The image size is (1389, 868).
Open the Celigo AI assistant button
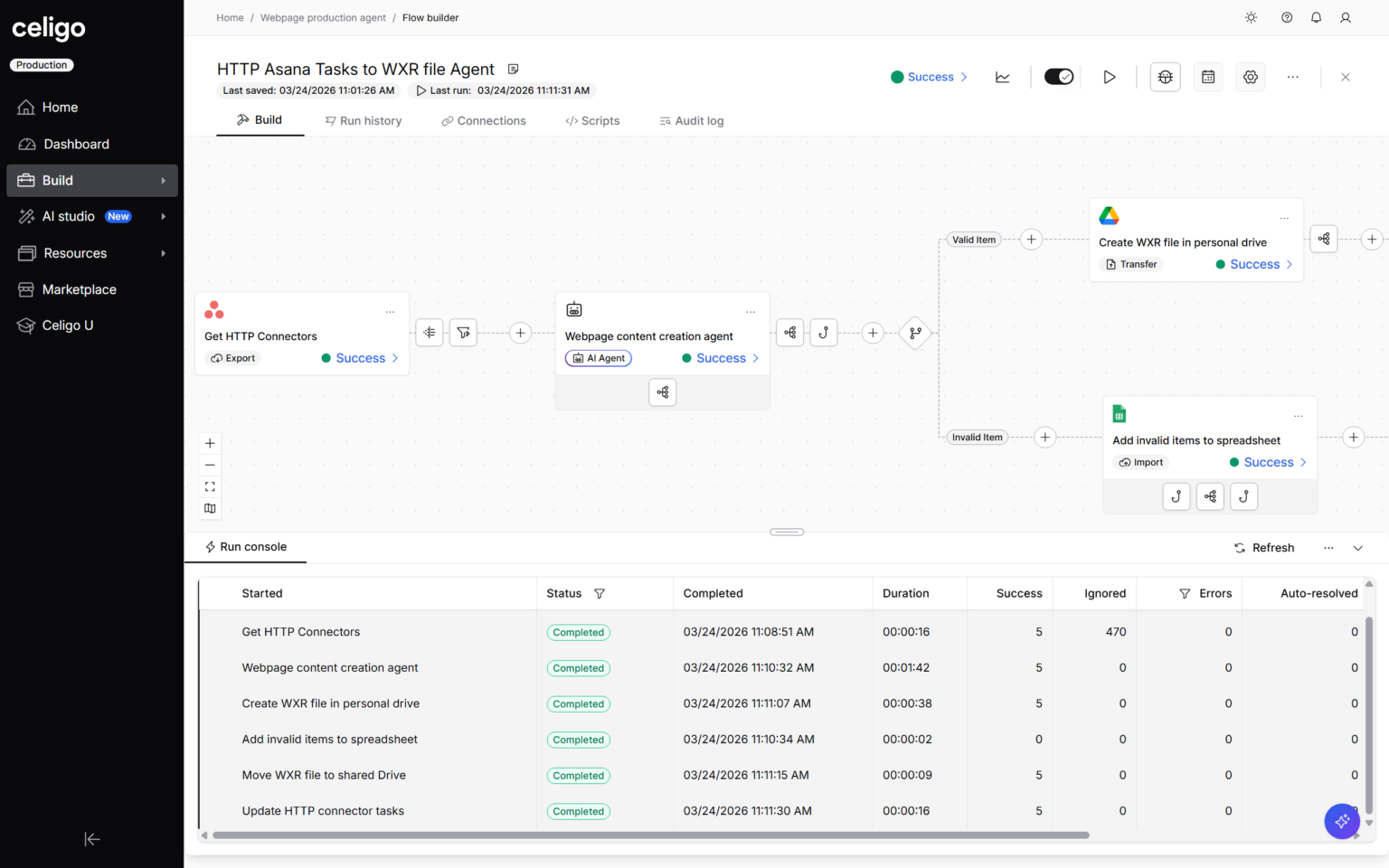coord(1342,821)
